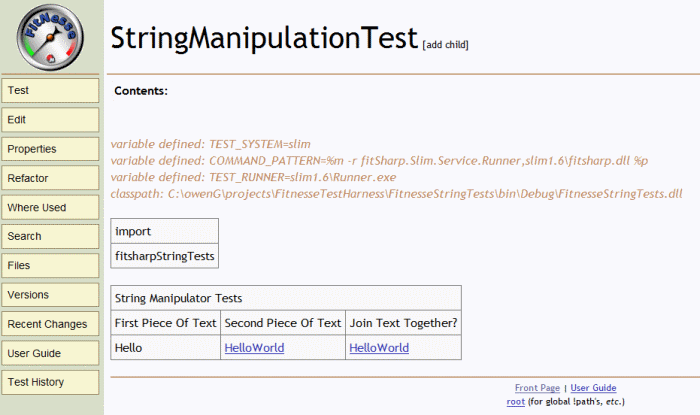Click the page title StringManipulationTest

point(264,37)
